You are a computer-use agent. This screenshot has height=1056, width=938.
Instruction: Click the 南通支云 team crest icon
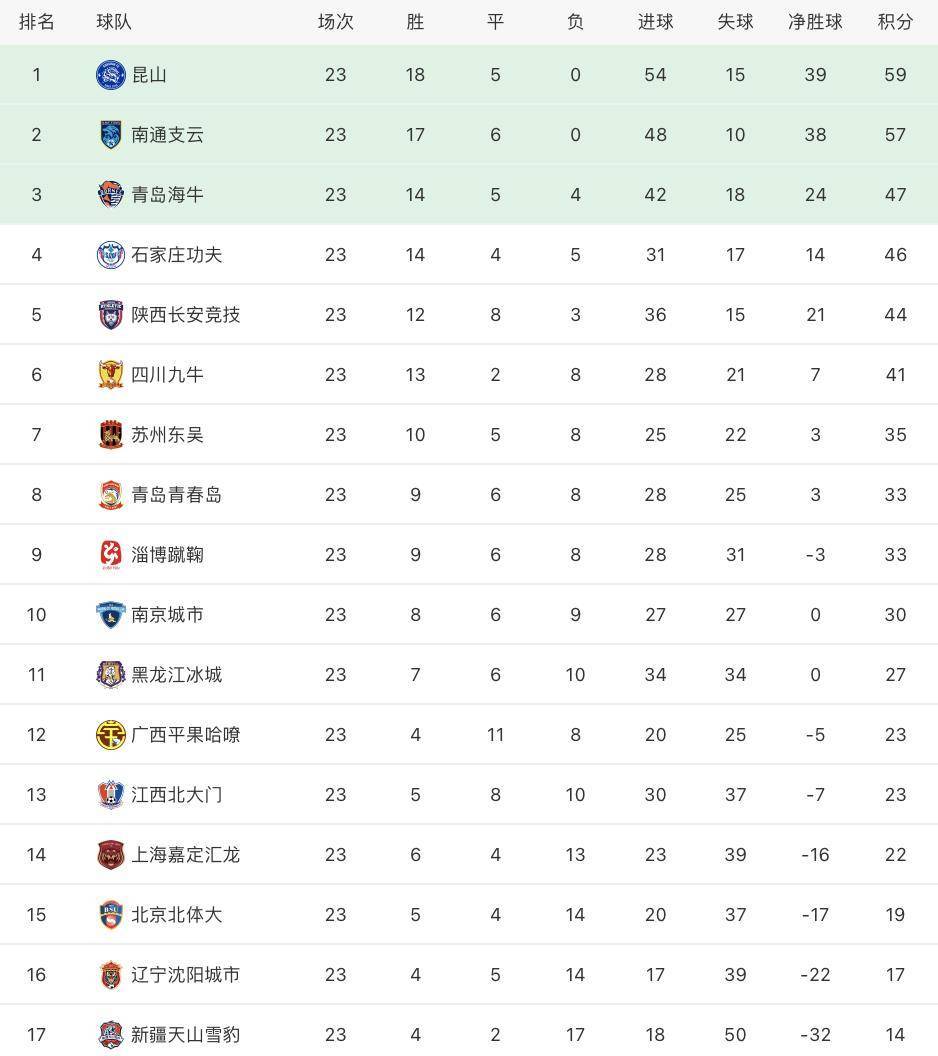pyautogui.click(x=111, y=135)
